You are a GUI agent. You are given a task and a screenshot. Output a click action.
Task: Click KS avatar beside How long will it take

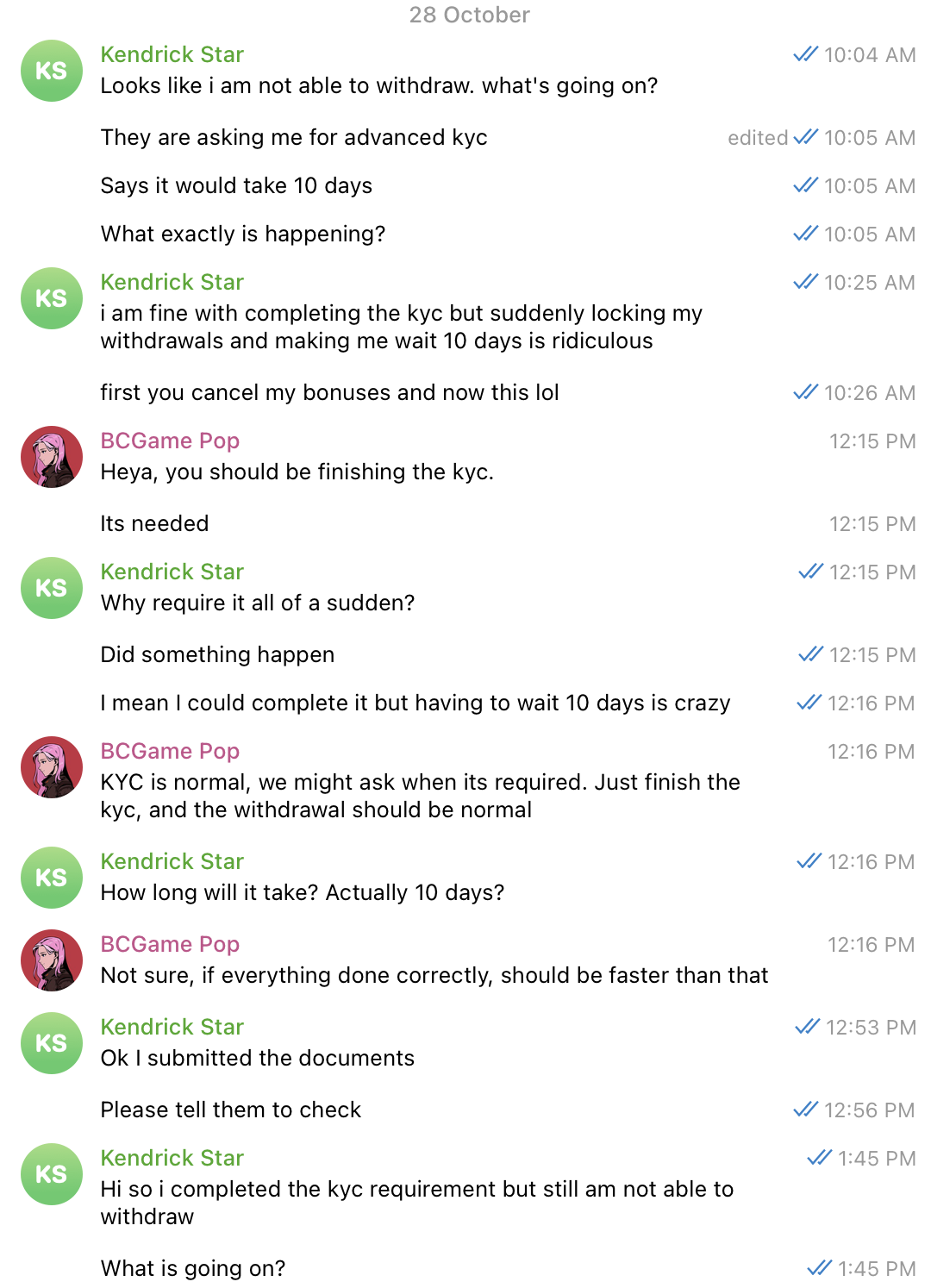52,878
